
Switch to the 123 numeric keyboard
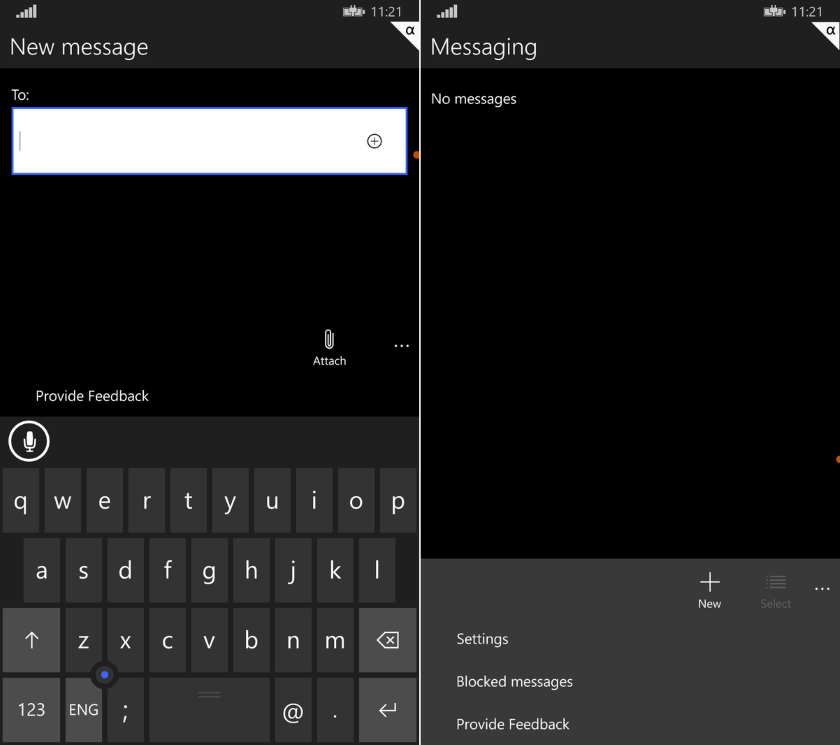31,710
